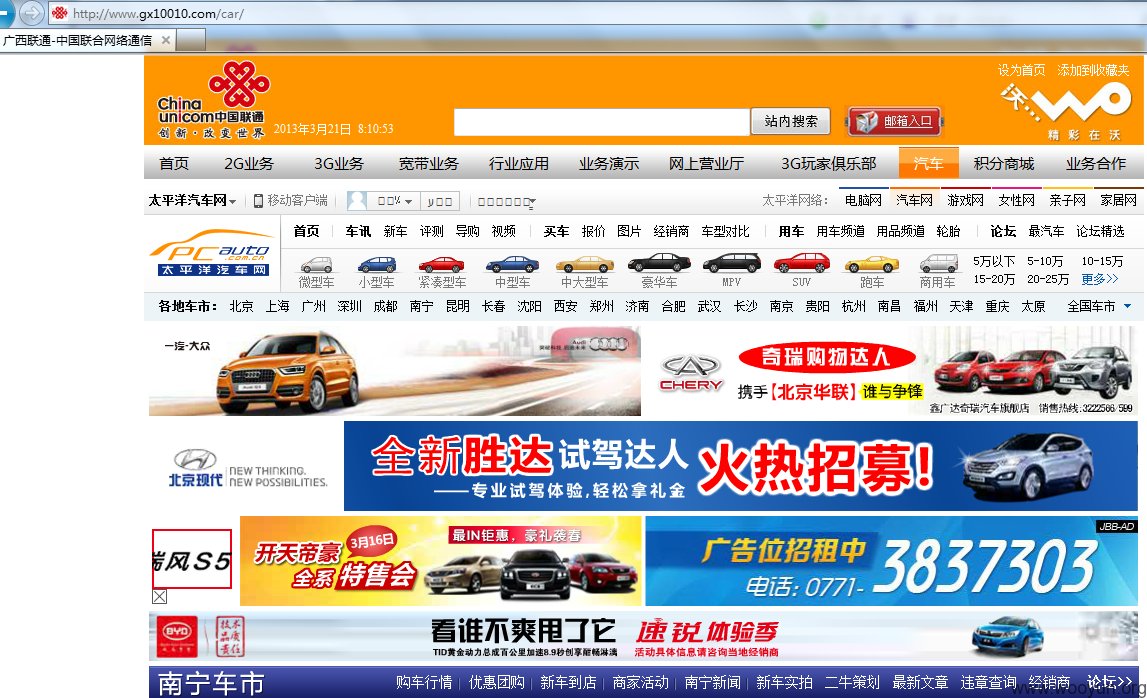Click the browser forward arrow button
This screenshot has height=698, width=1147.
pyautogui.click(x=31, y=12)
